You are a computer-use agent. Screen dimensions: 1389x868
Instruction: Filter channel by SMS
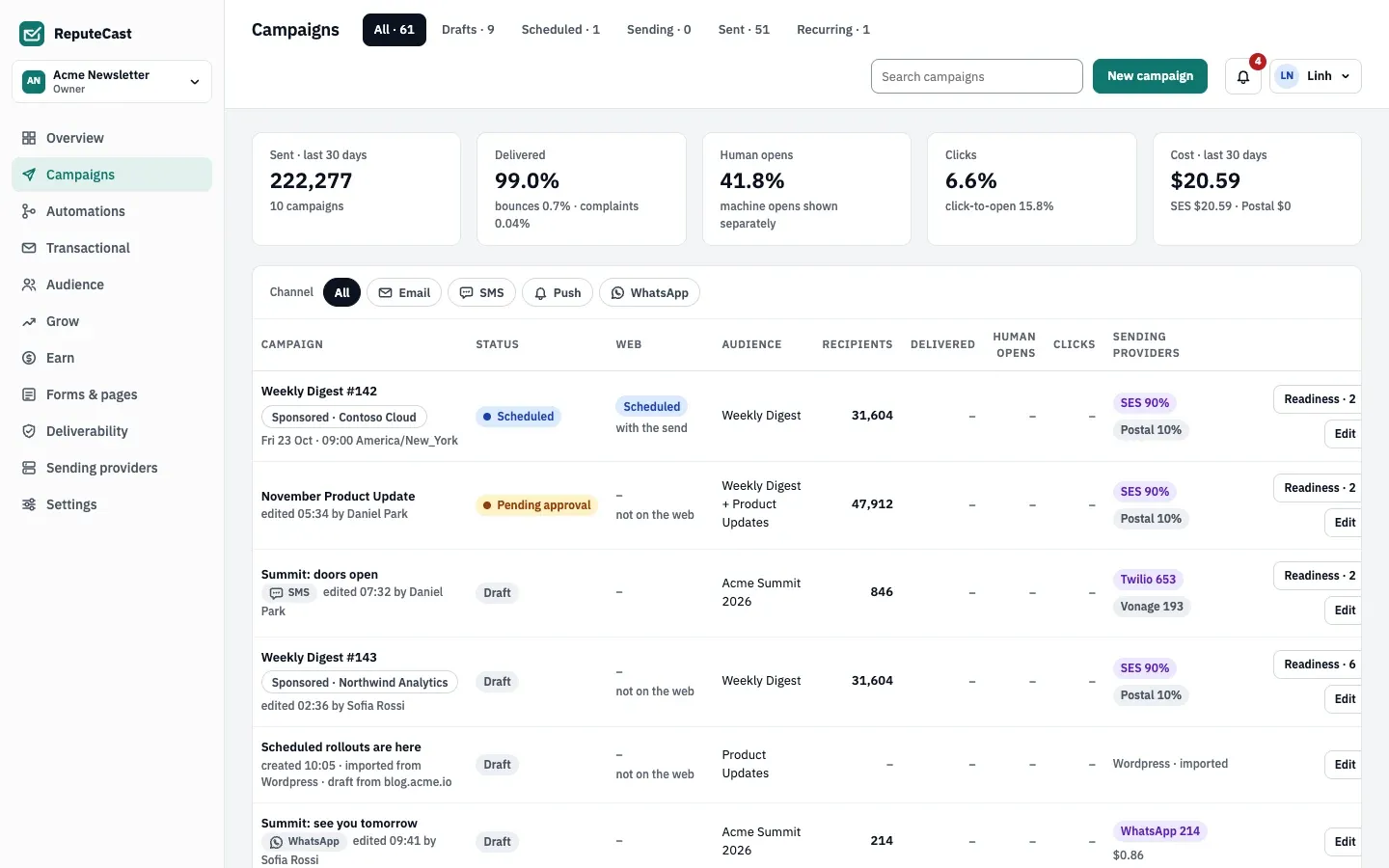[x=481, y=292]
